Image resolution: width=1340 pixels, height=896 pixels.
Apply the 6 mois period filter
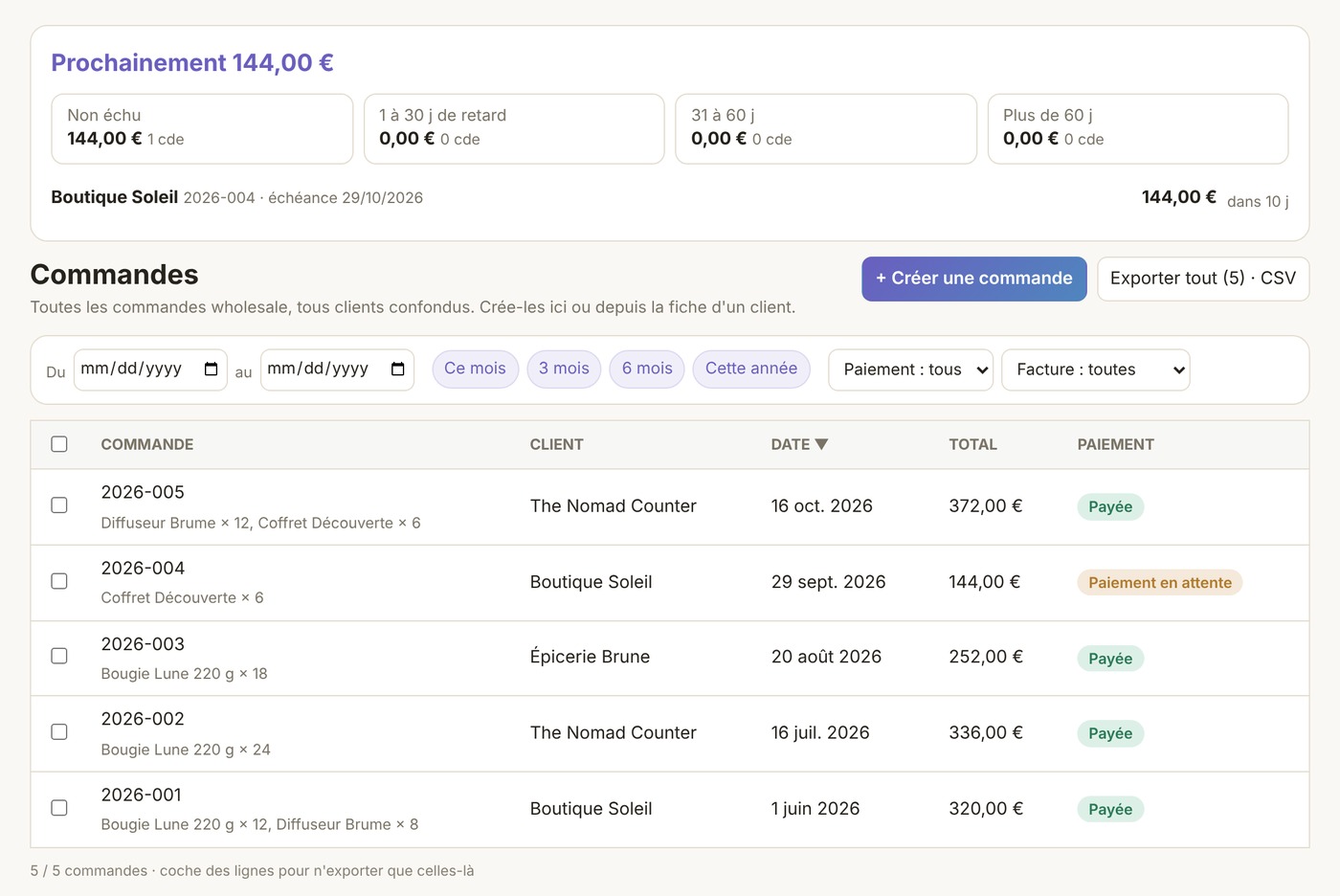tap(647, 369)
